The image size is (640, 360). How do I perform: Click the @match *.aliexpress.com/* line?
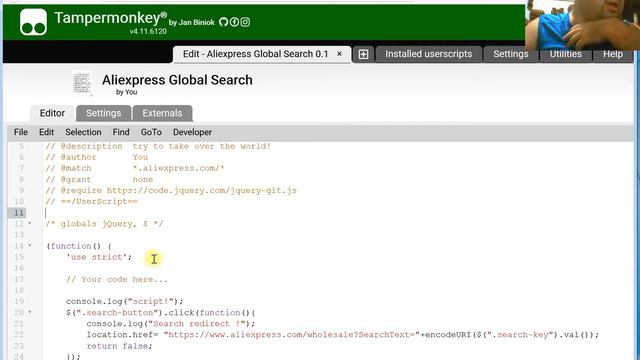(135, 168)
